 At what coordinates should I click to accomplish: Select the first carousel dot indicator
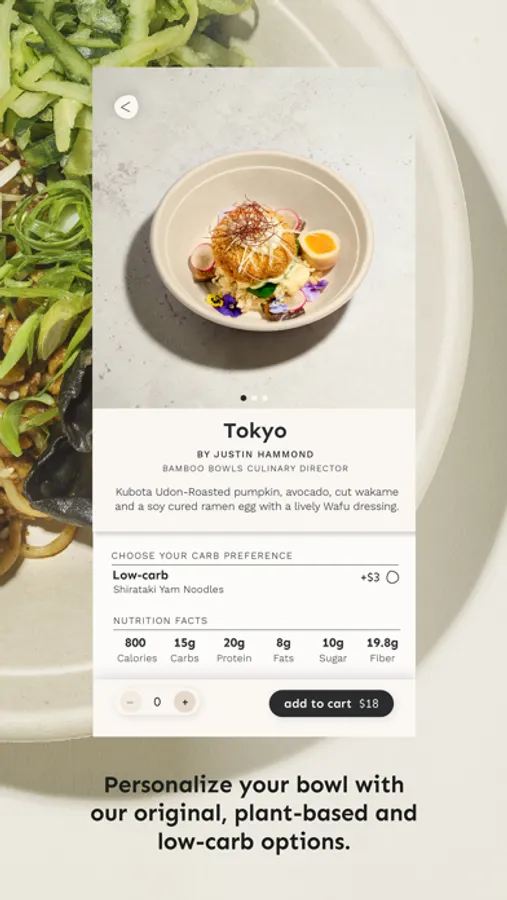point(243,398)
